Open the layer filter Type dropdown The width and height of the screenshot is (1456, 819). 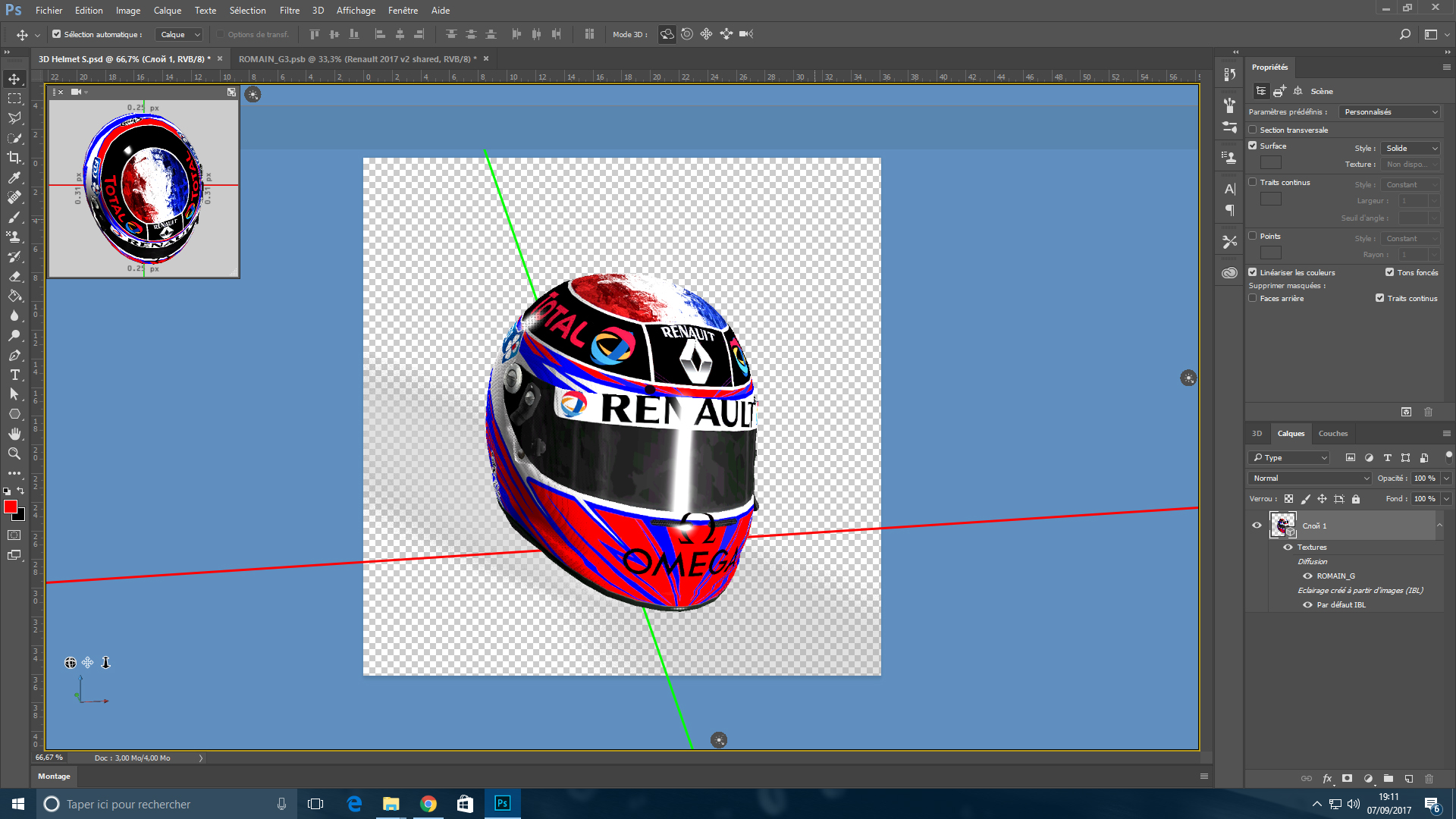point(1288,457)
